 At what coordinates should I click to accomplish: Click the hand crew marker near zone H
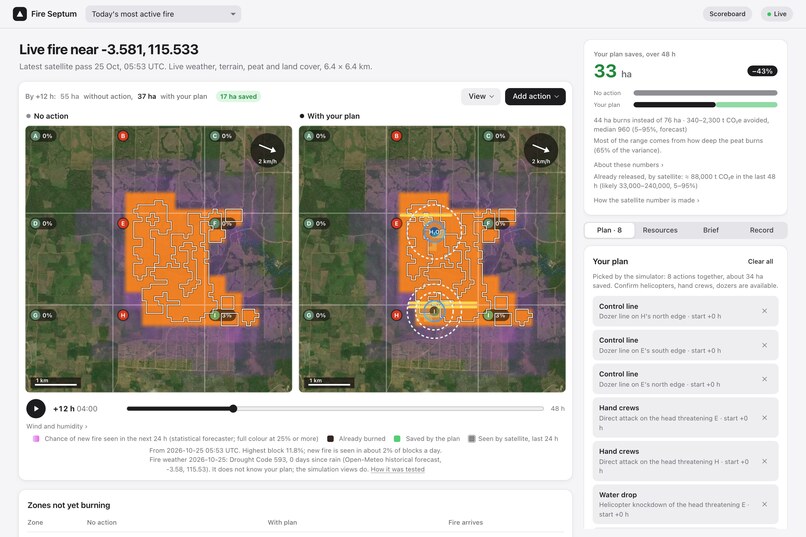coord(434,311)
